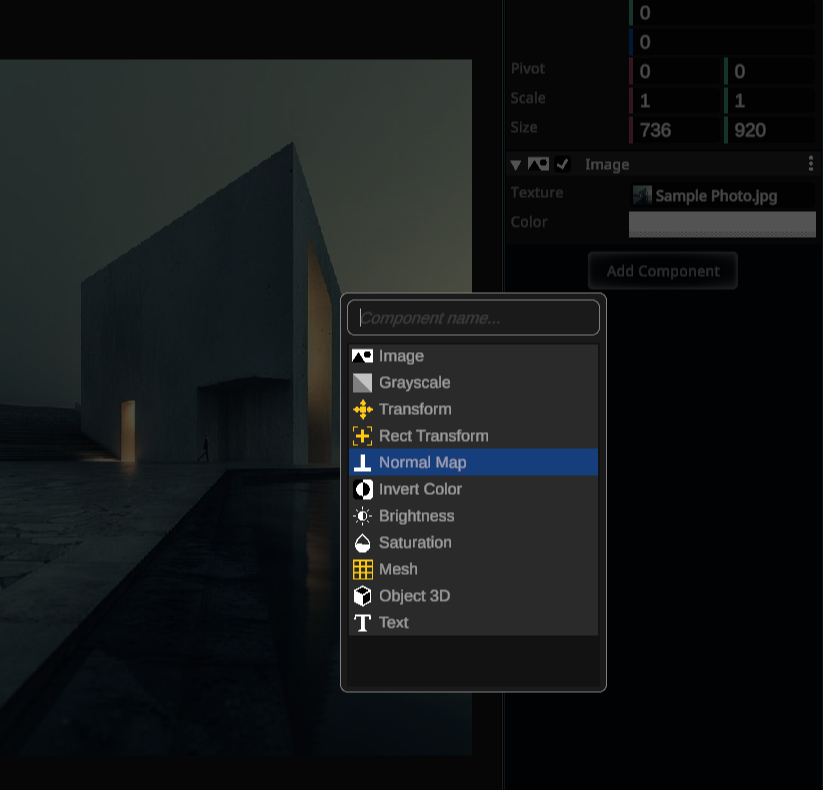823x790 pixels.
Task: Click the Pivot X value field
Action: click(675, 71)
